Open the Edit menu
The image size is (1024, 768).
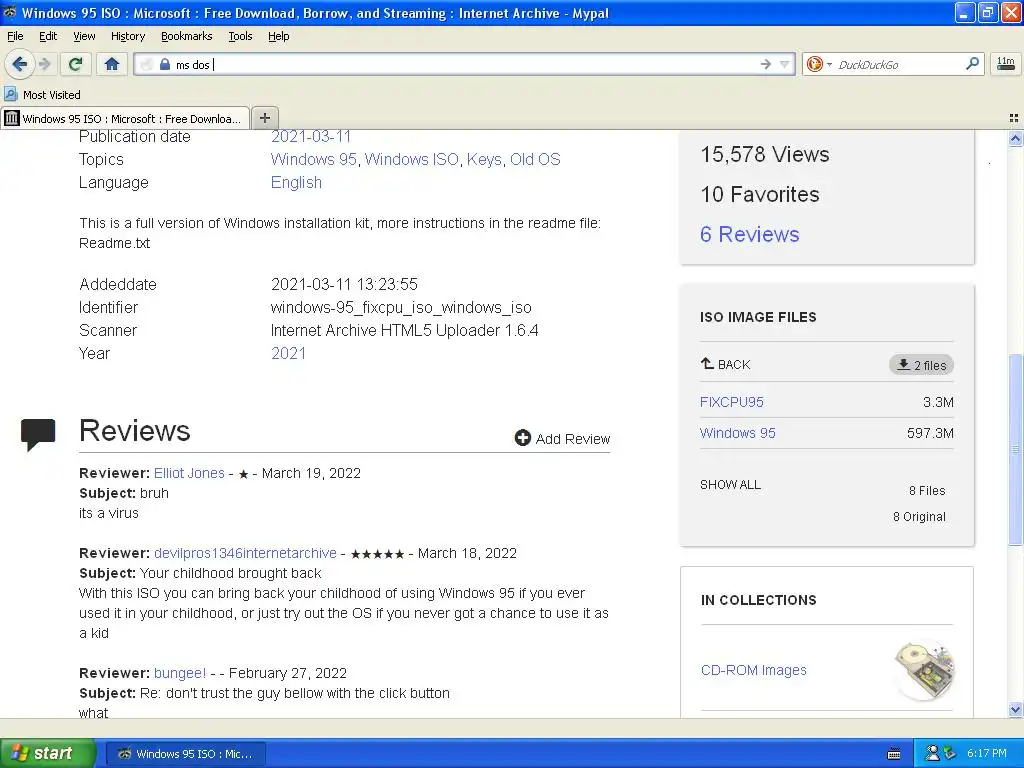tap(48, 37)
